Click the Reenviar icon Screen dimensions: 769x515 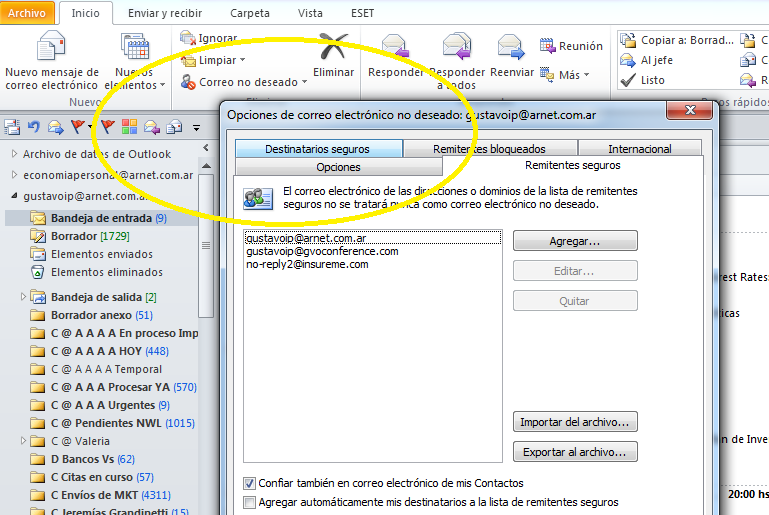point(511,47)
